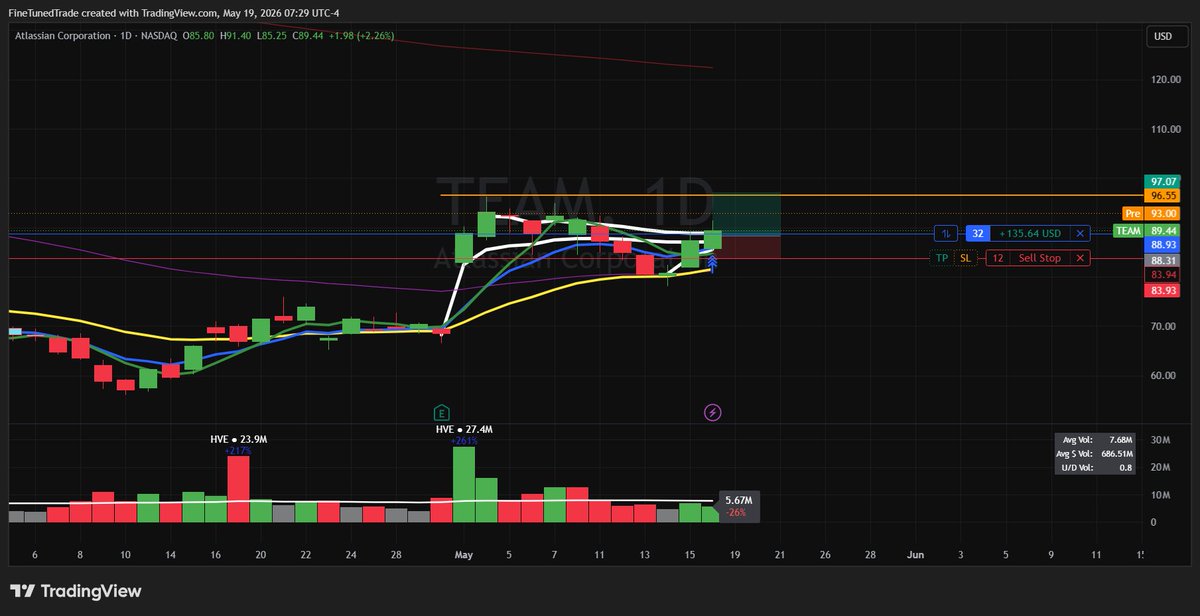Click the HVE 27.4M volume label

tap(464, 429)
